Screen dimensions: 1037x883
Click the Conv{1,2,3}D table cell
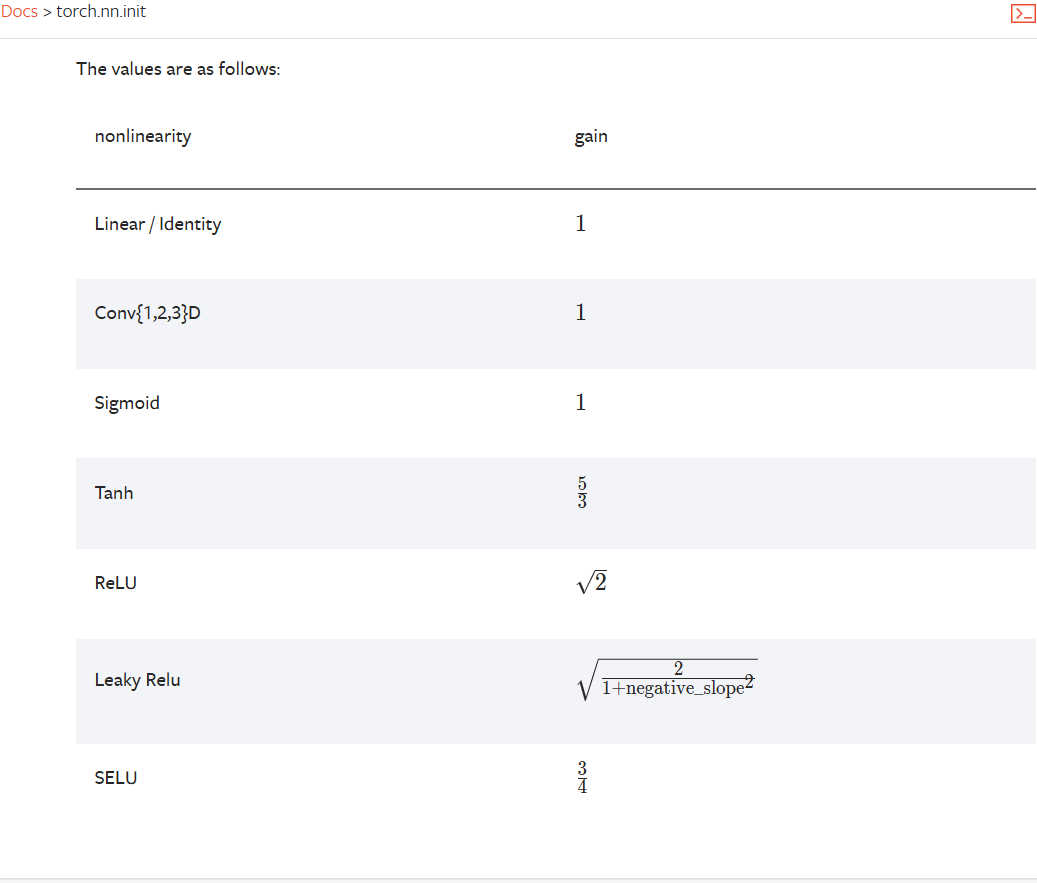coord(147,313)
